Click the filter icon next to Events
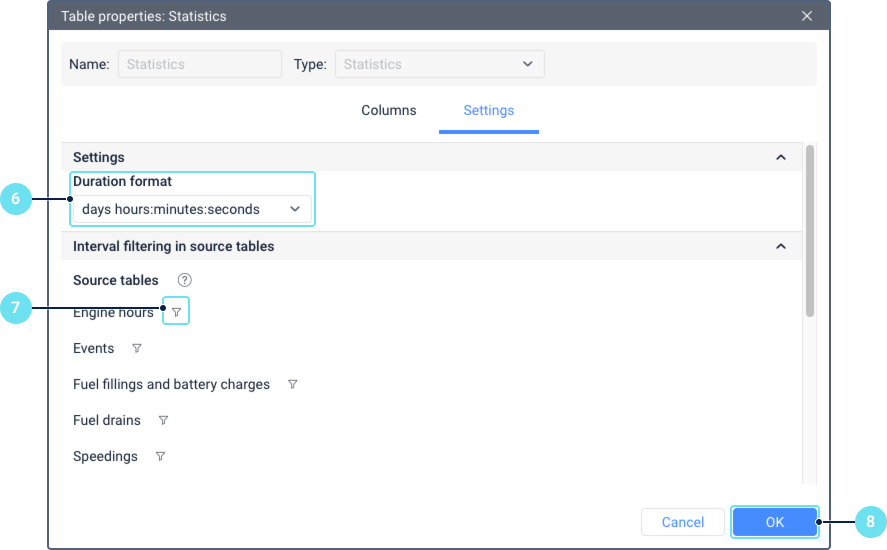Image resolution: width=887 pixels, height=550 pixels. pyautogui.click(x=137, y=349)
